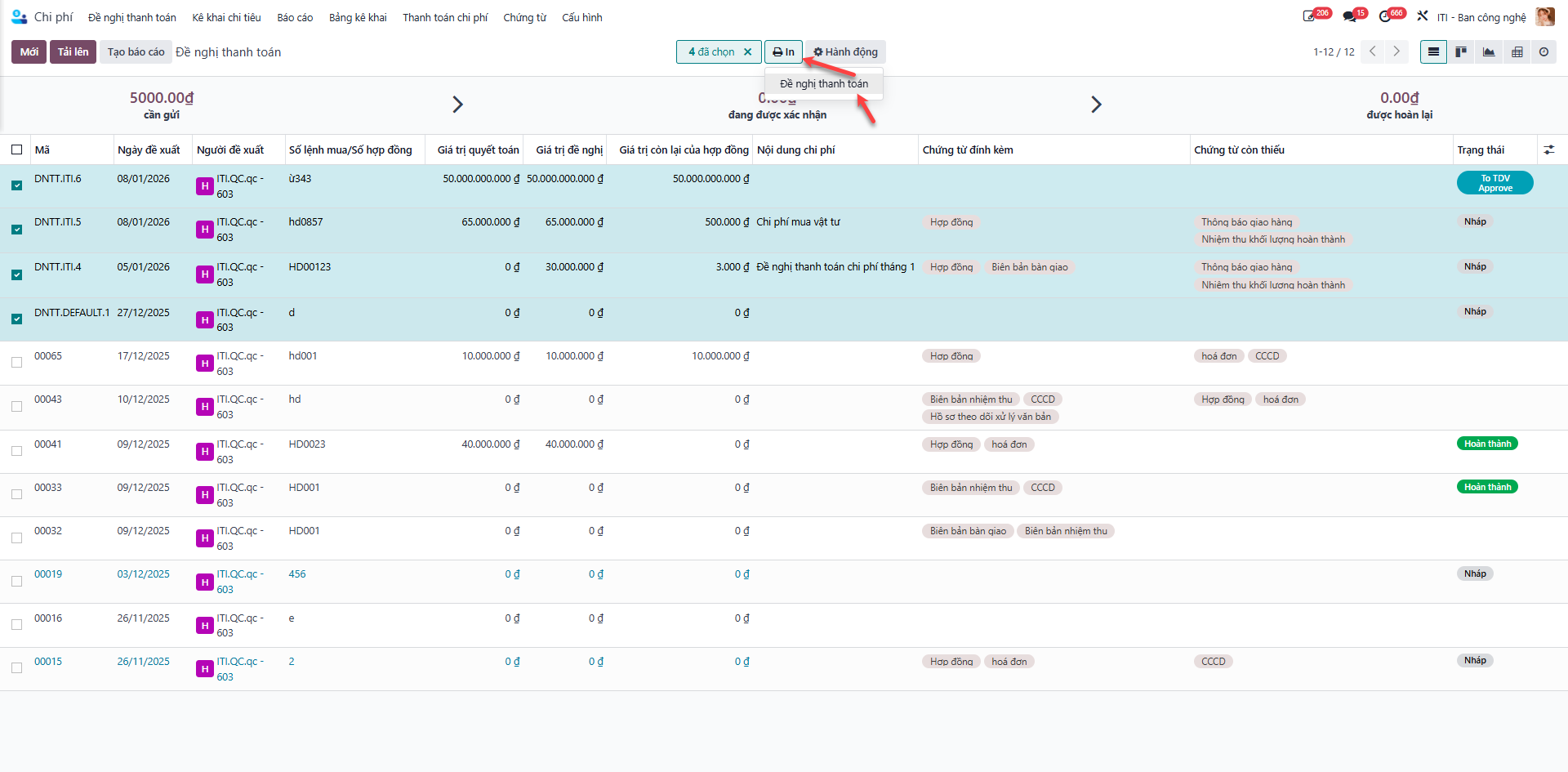The width and height of the screenshot is (1568, 772).
Task: Clear the 4 đã chọn selection
Action: point(747,52)
